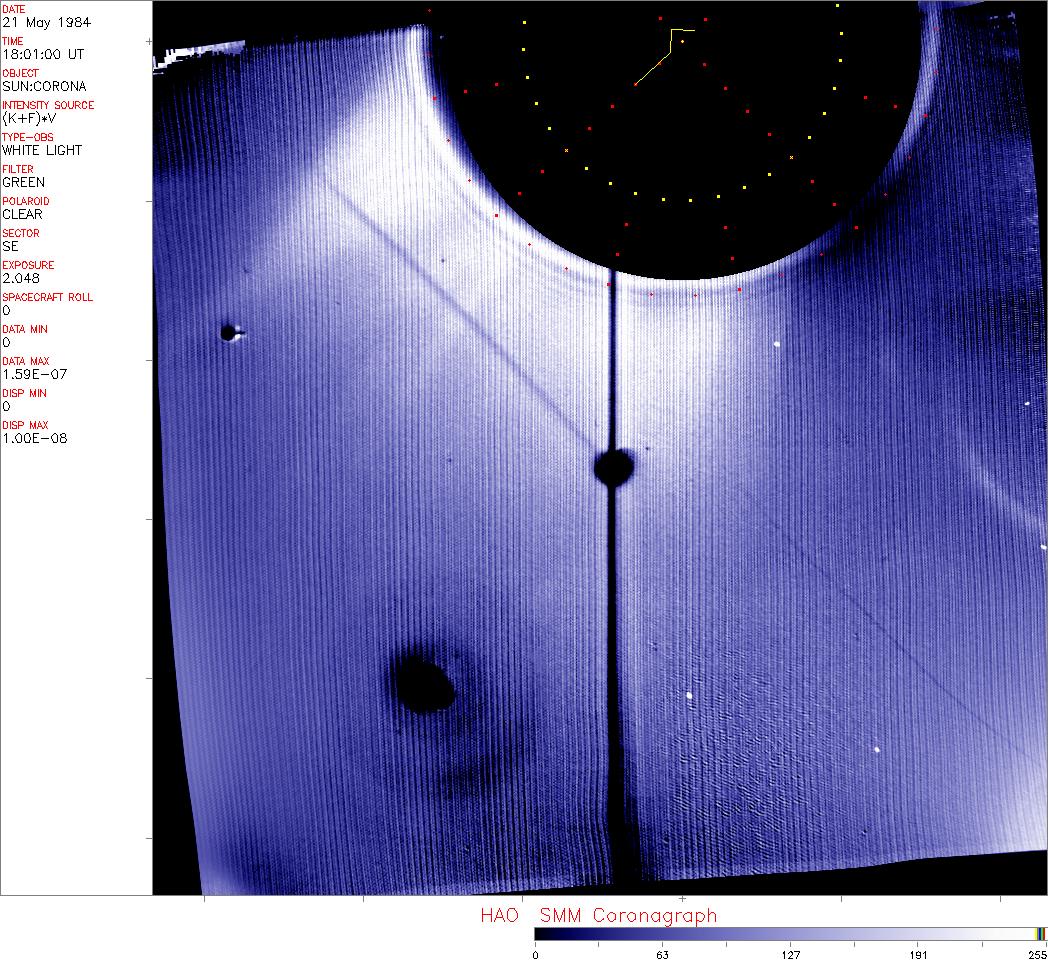This screenshot has width=1048, height=960.
Task: Select the large dark spot in the lower left
Action: click(x=424, y=684)
